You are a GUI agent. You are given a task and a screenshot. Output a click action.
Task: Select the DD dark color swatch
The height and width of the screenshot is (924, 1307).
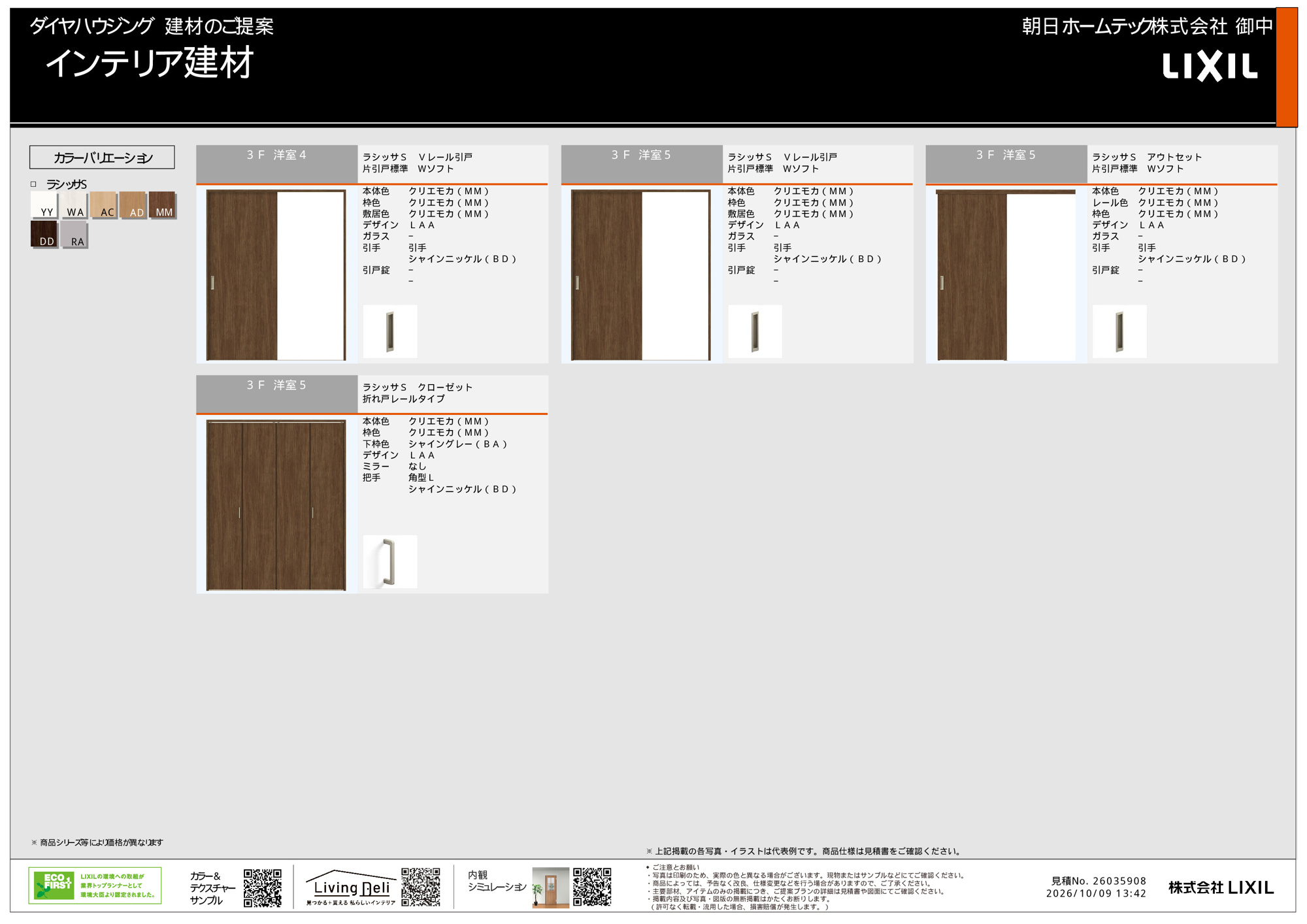pyautogui.click(x=44, y=235)
